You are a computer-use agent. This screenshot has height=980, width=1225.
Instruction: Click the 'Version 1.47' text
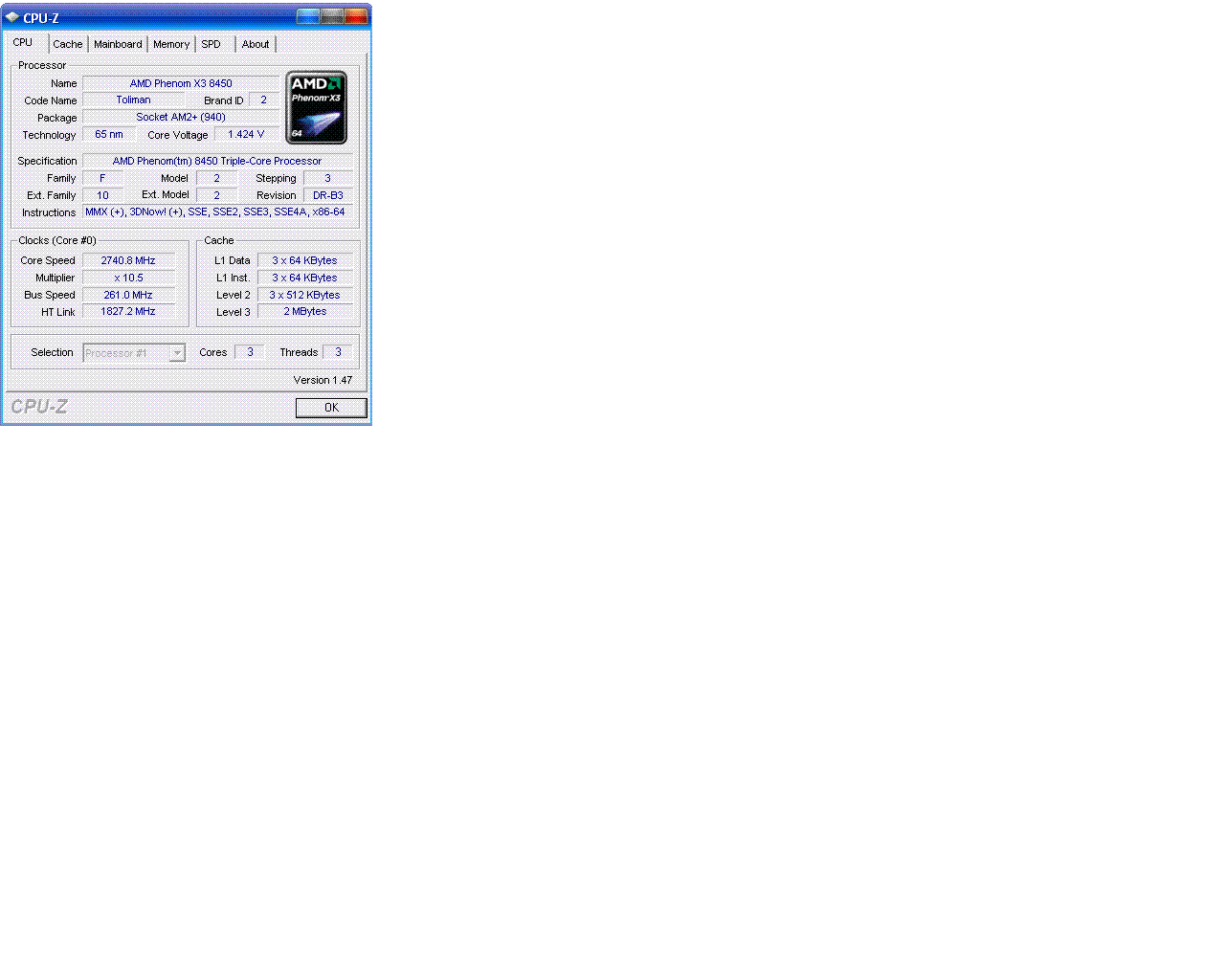(323, 380)
